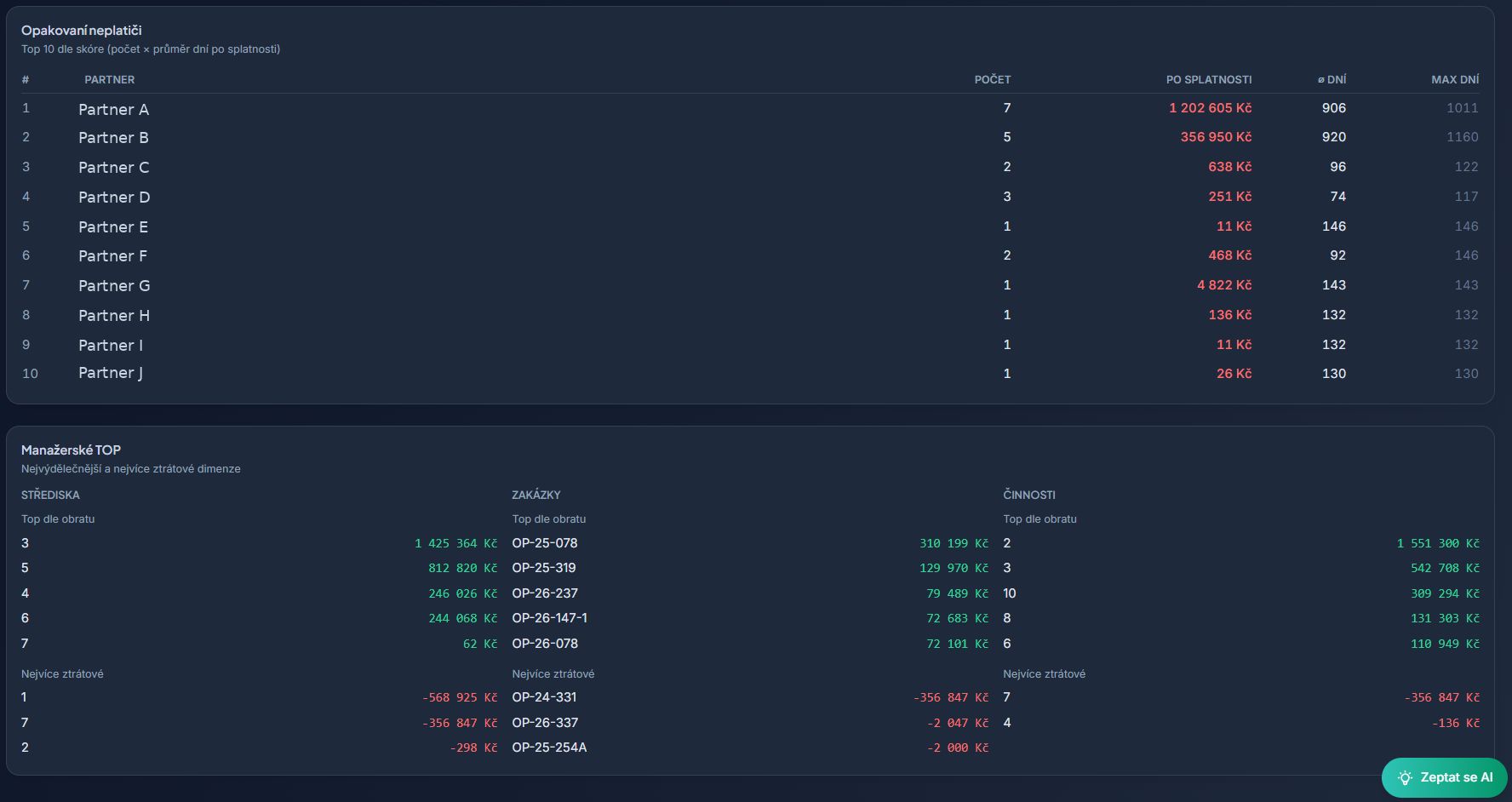This screenshot has height=802, width=1512.
Task: Click the ČINNOSTI section heading
Action: (1029, 495)
